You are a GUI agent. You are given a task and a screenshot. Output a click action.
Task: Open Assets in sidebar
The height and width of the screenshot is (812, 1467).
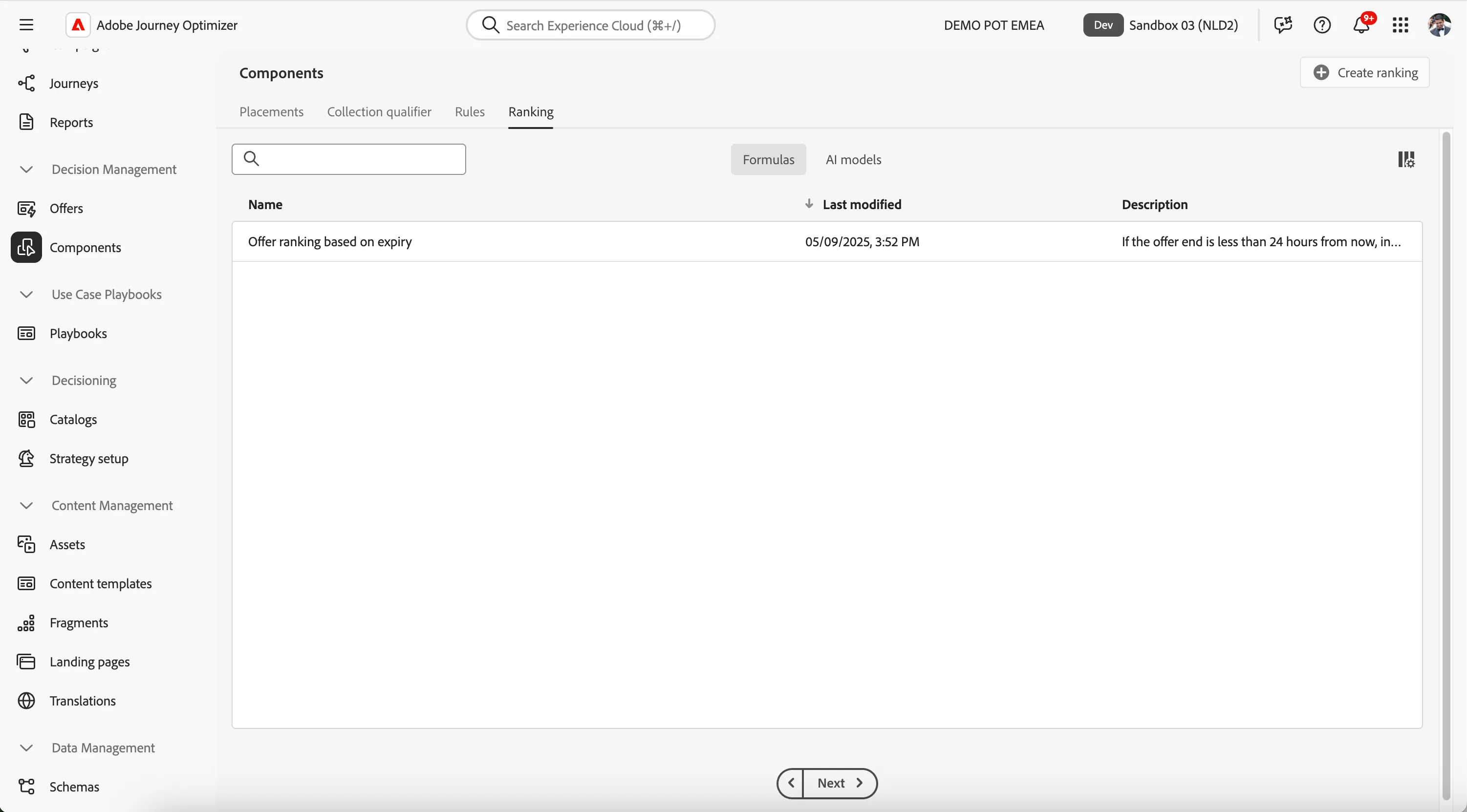67,544
